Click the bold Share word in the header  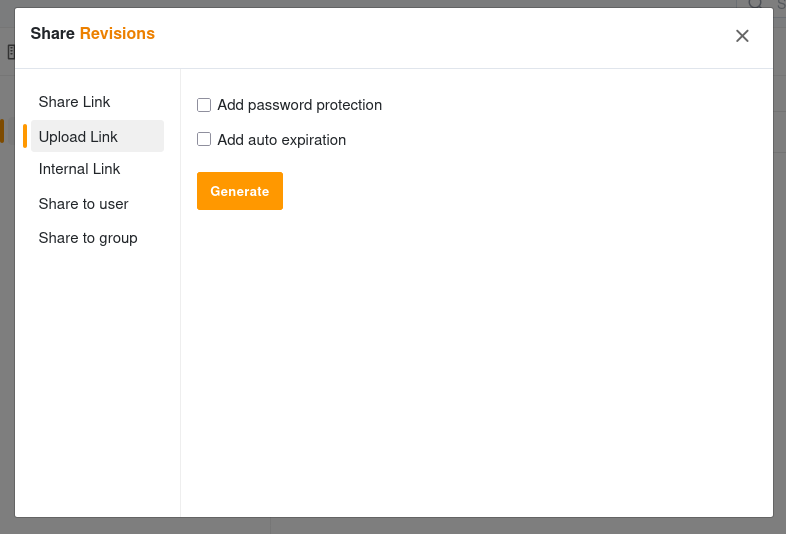52,34
